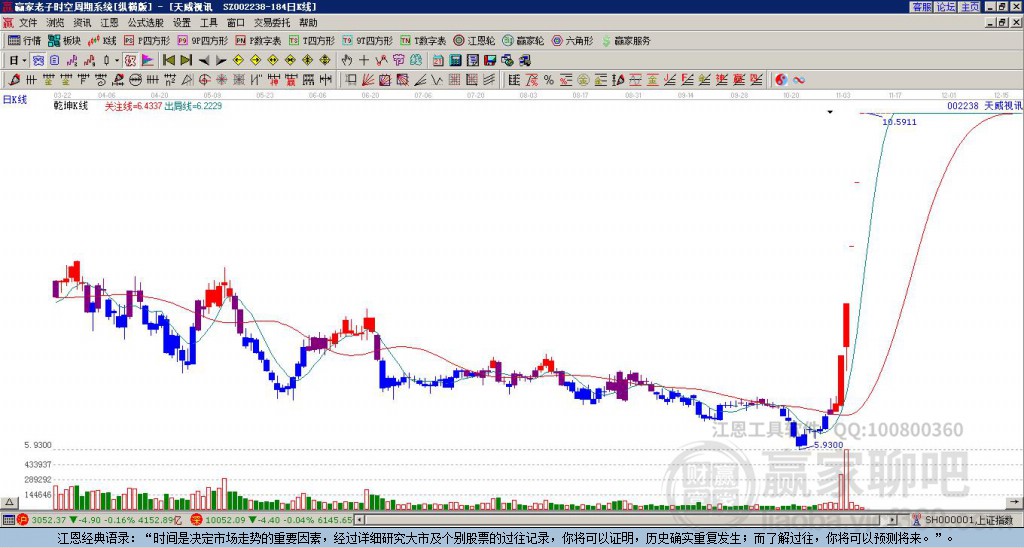Click the black left arrow icon

204,61
